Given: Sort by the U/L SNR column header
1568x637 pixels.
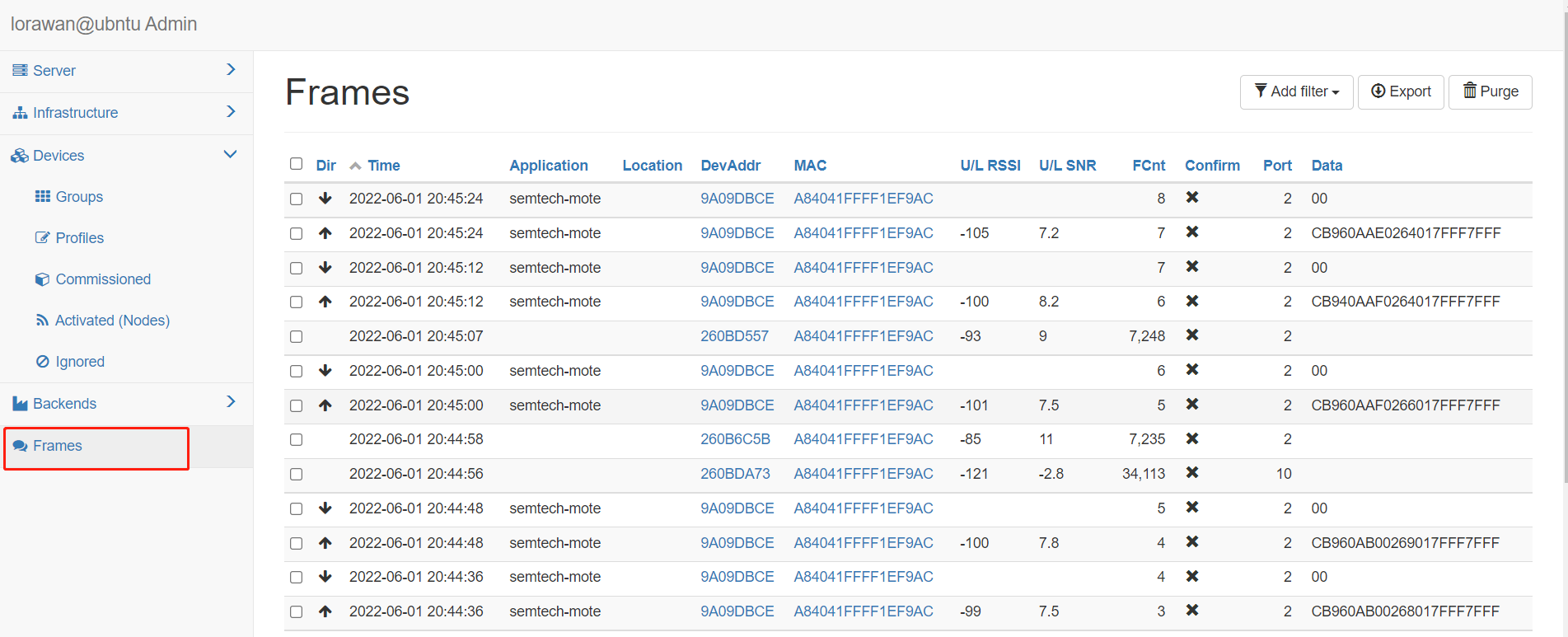Looking at the screenshot, I should [1067, 166].
